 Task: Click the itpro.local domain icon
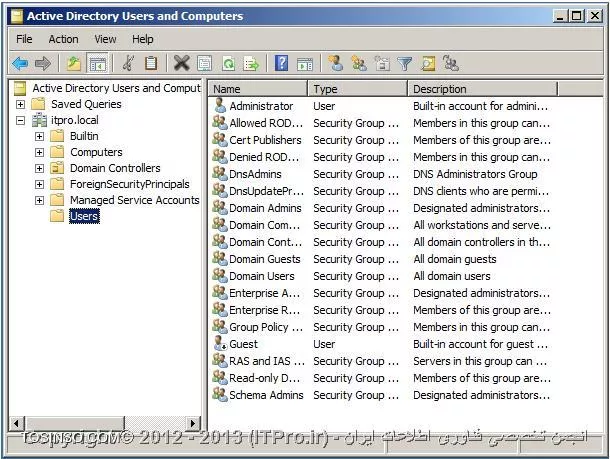tap(39, 120)
